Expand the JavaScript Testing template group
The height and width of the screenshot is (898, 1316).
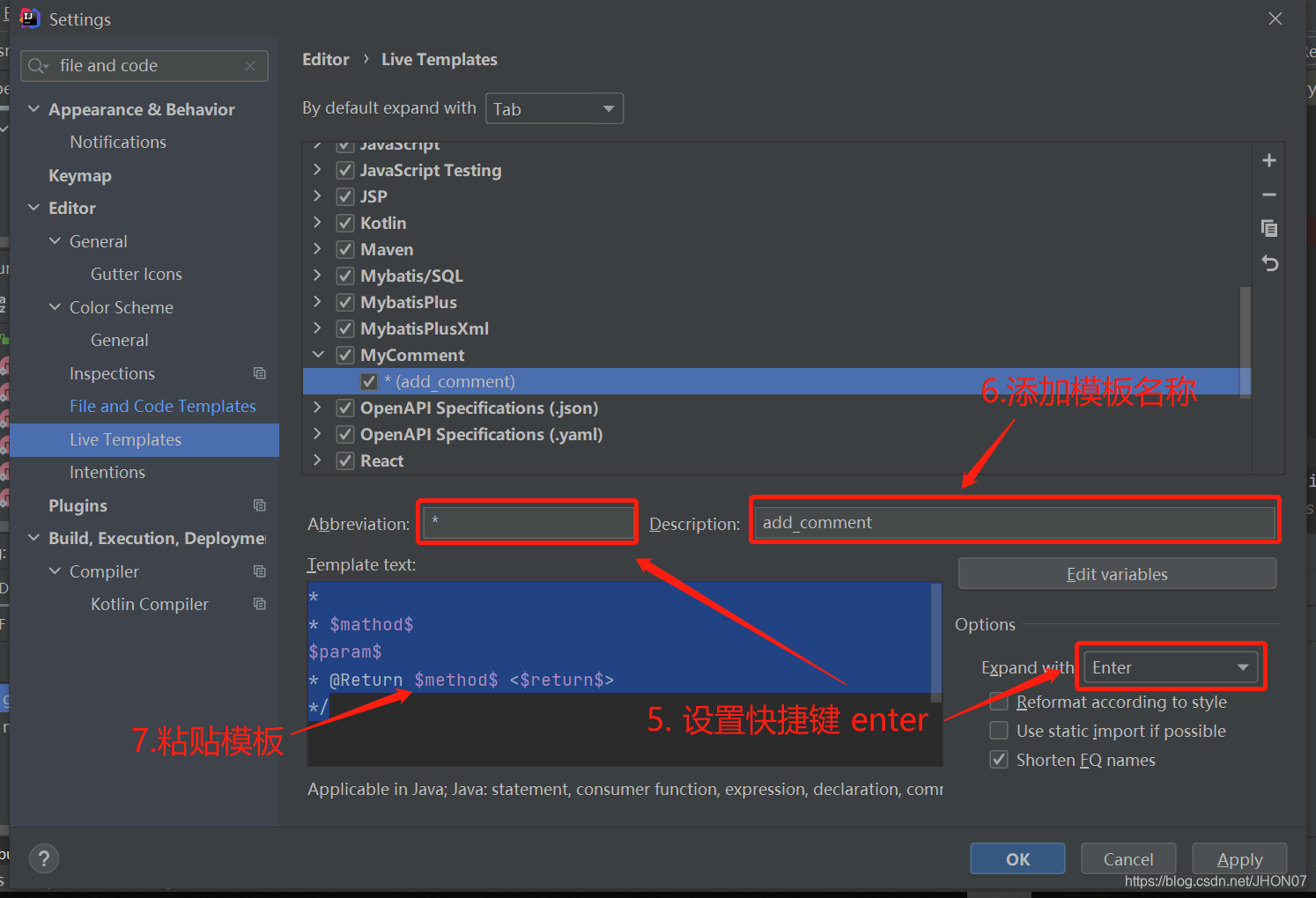pyautogui.click(x=318, y=170)
